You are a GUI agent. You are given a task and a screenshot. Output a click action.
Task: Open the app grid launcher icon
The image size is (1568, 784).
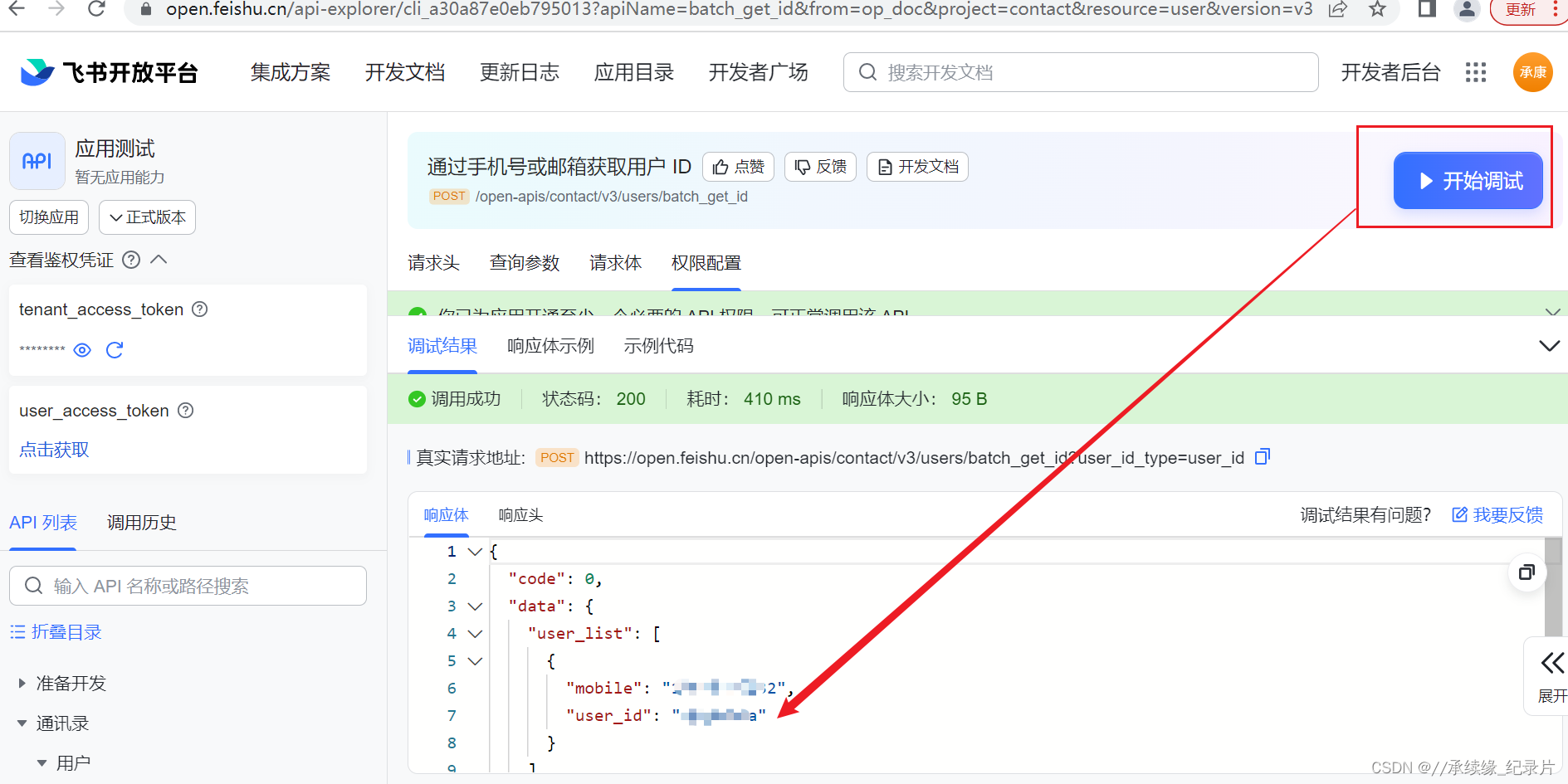click(x=1475, y=72)
